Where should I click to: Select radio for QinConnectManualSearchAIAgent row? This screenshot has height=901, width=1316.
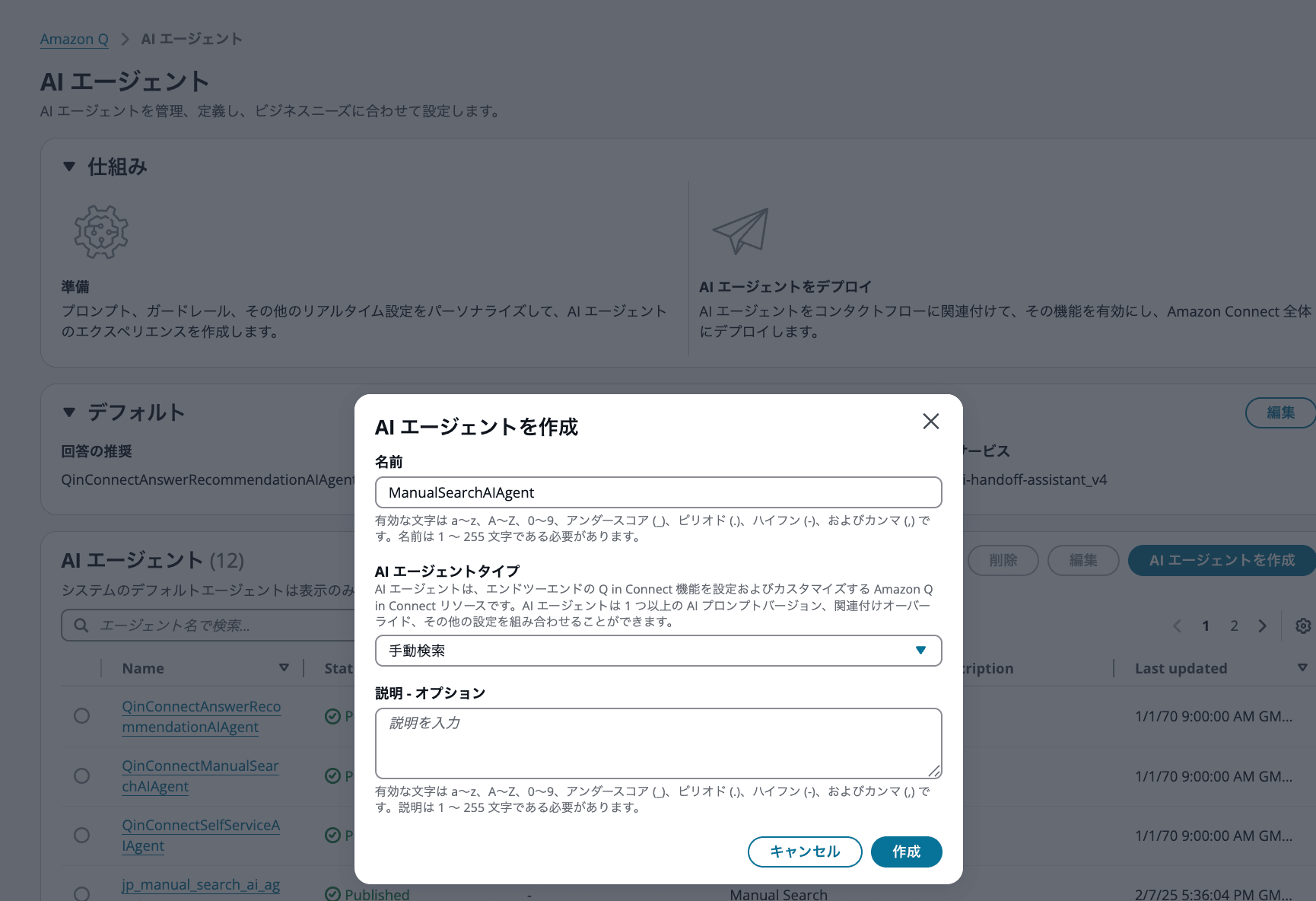click(x=81, y=775)
